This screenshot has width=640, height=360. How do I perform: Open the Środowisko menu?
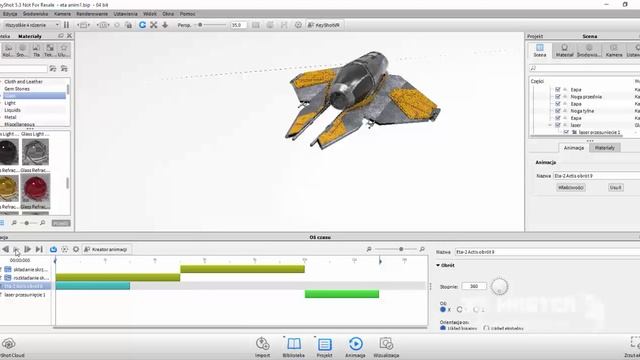36,14
